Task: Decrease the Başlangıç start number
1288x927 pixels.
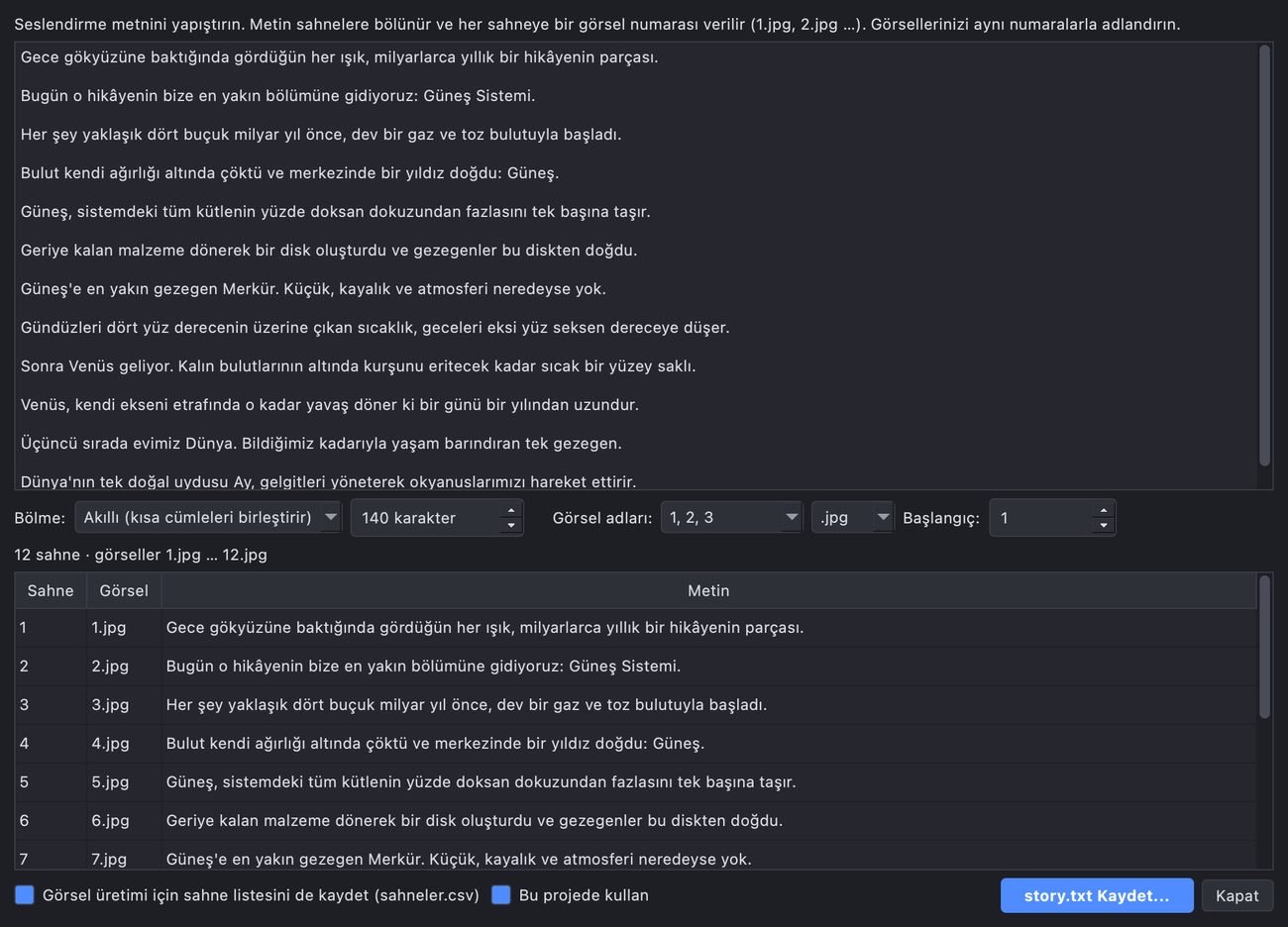Action: tap(1104, 526)
